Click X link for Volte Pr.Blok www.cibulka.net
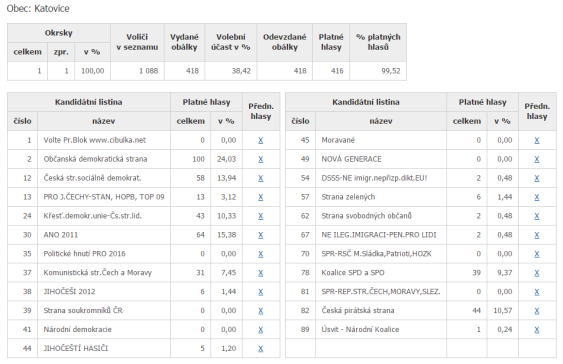 tap(261, 140)
